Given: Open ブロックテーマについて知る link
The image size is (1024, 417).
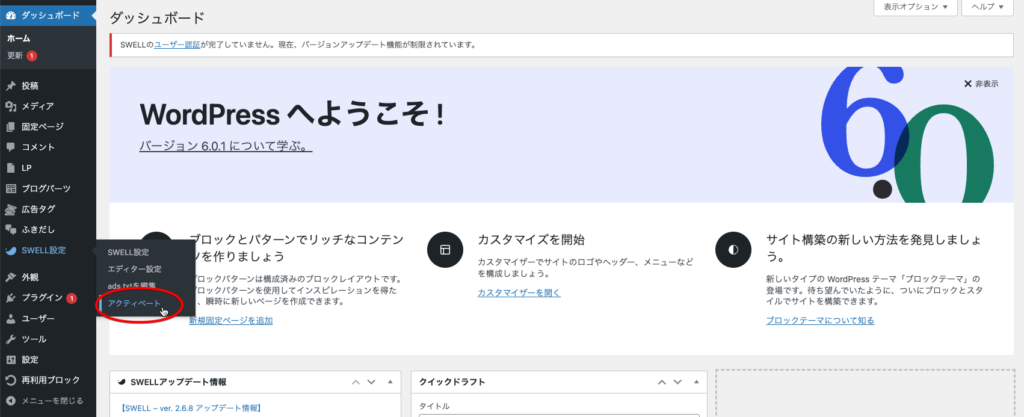Looking at the screenshot, I should [x=820, y=320].
